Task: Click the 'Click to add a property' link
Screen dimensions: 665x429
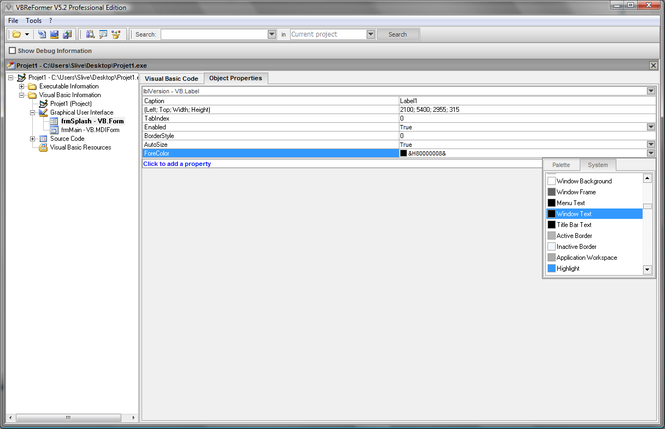Action: pos(177,164)
